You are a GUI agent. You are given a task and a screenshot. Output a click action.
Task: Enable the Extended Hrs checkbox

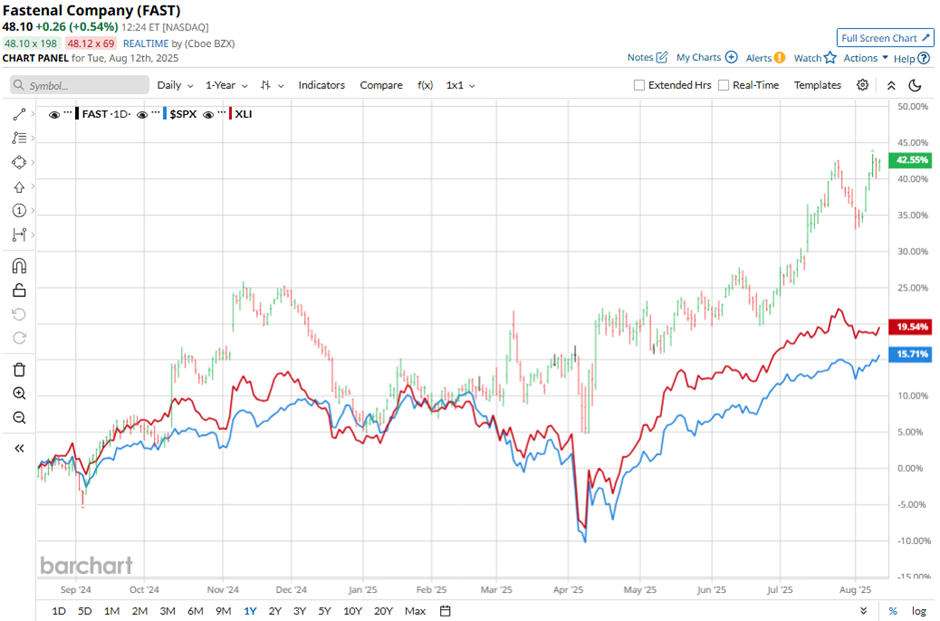(639, 85)
